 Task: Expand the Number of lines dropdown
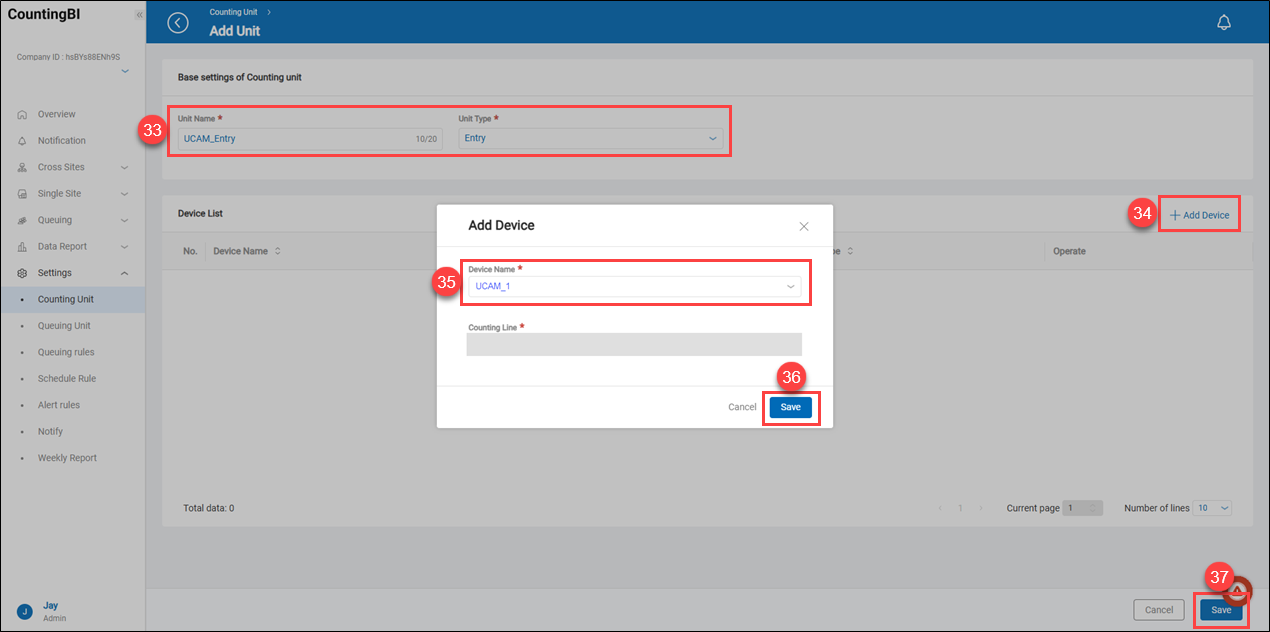(1212, 508)
